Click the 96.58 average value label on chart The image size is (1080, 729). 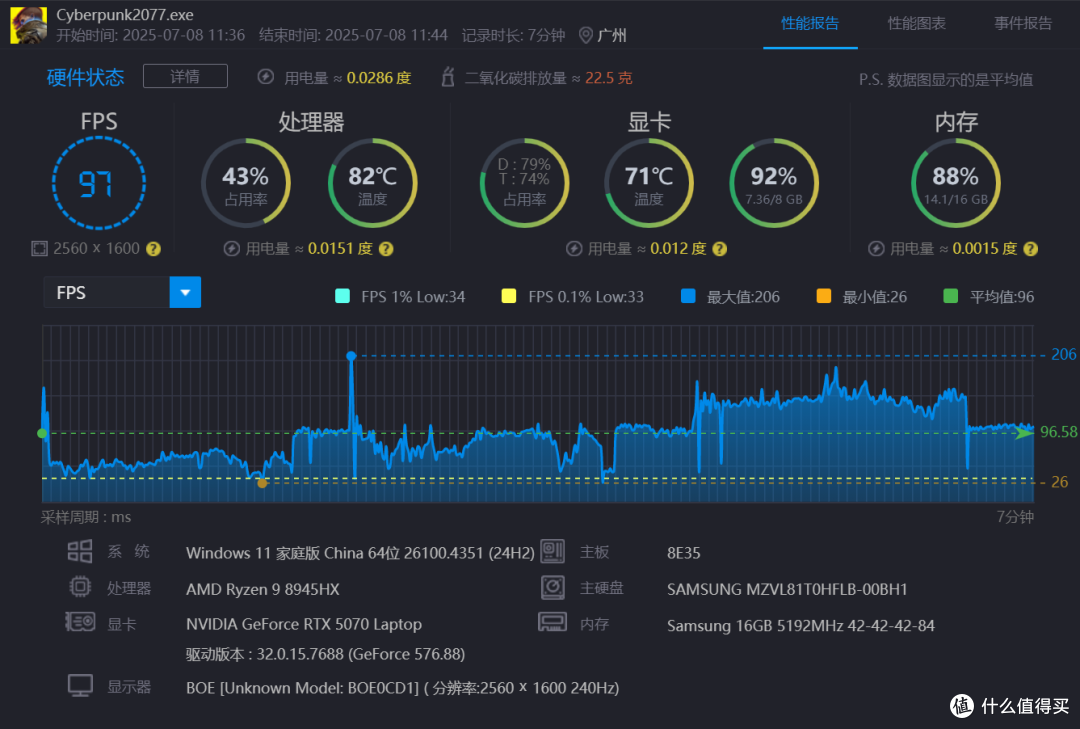[1058, 432]
